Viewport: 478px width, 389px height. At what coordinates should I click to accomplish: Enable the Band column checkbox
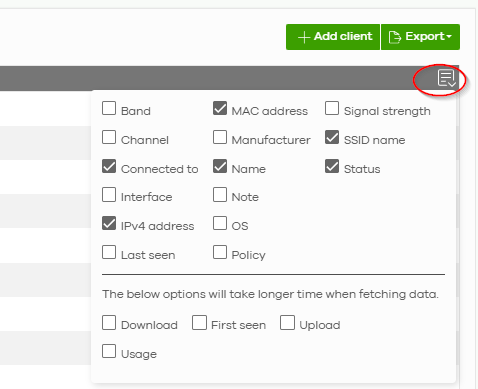[x=109, y=108]
